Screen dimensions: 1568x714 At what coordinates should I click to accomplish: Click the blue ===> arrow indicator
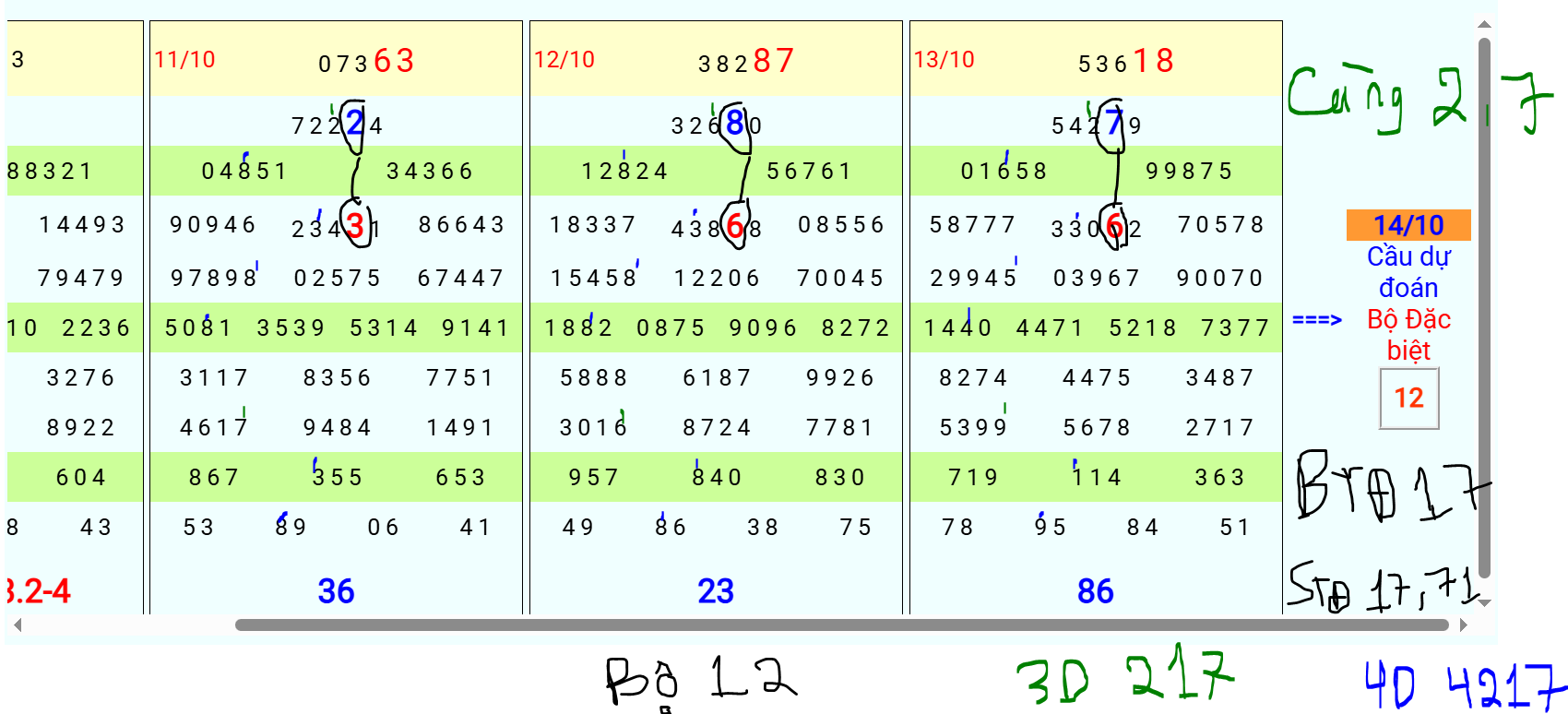(x=1317, y=320)
